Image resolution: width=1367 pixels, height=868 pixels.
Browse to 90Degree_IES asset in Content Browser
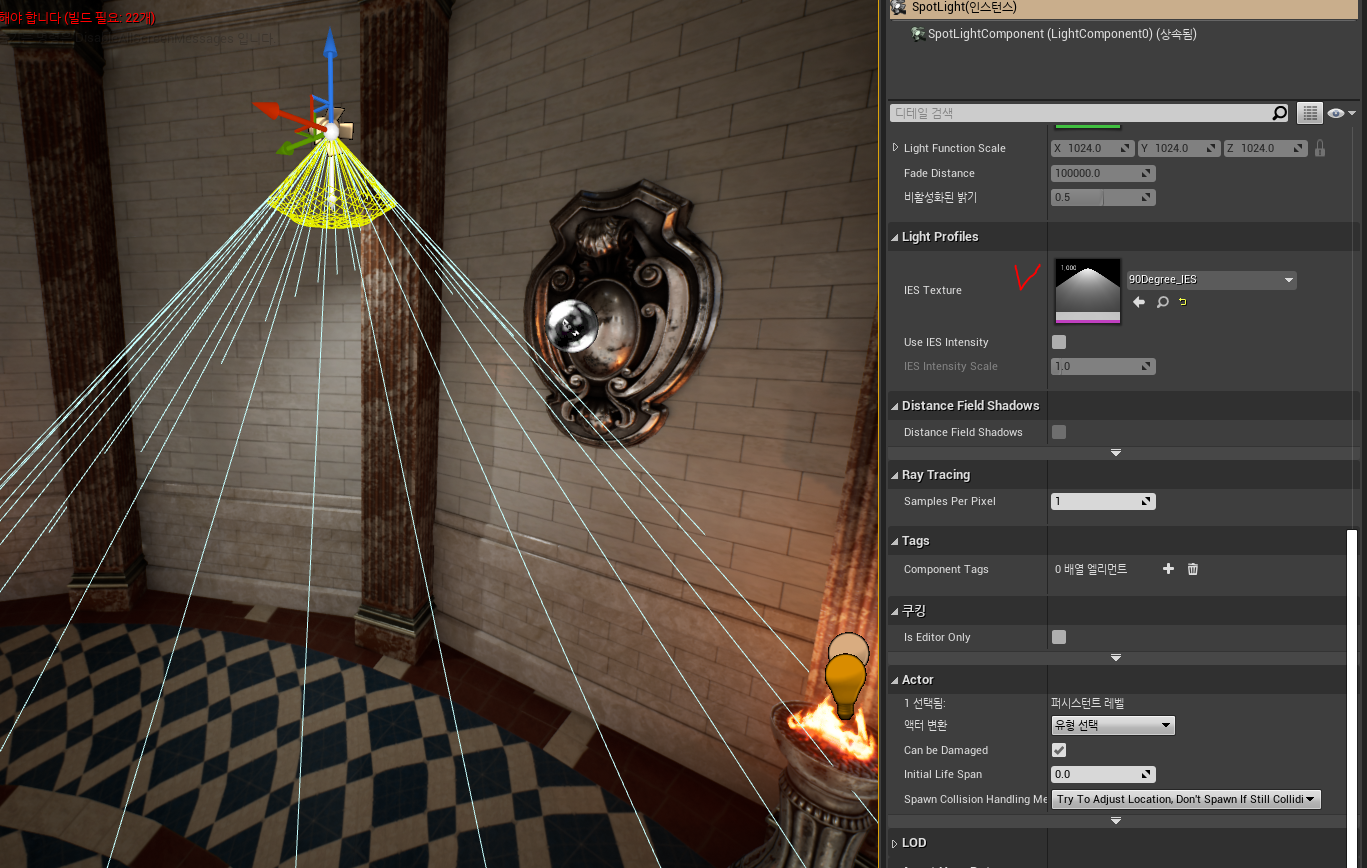point(1162,302)
